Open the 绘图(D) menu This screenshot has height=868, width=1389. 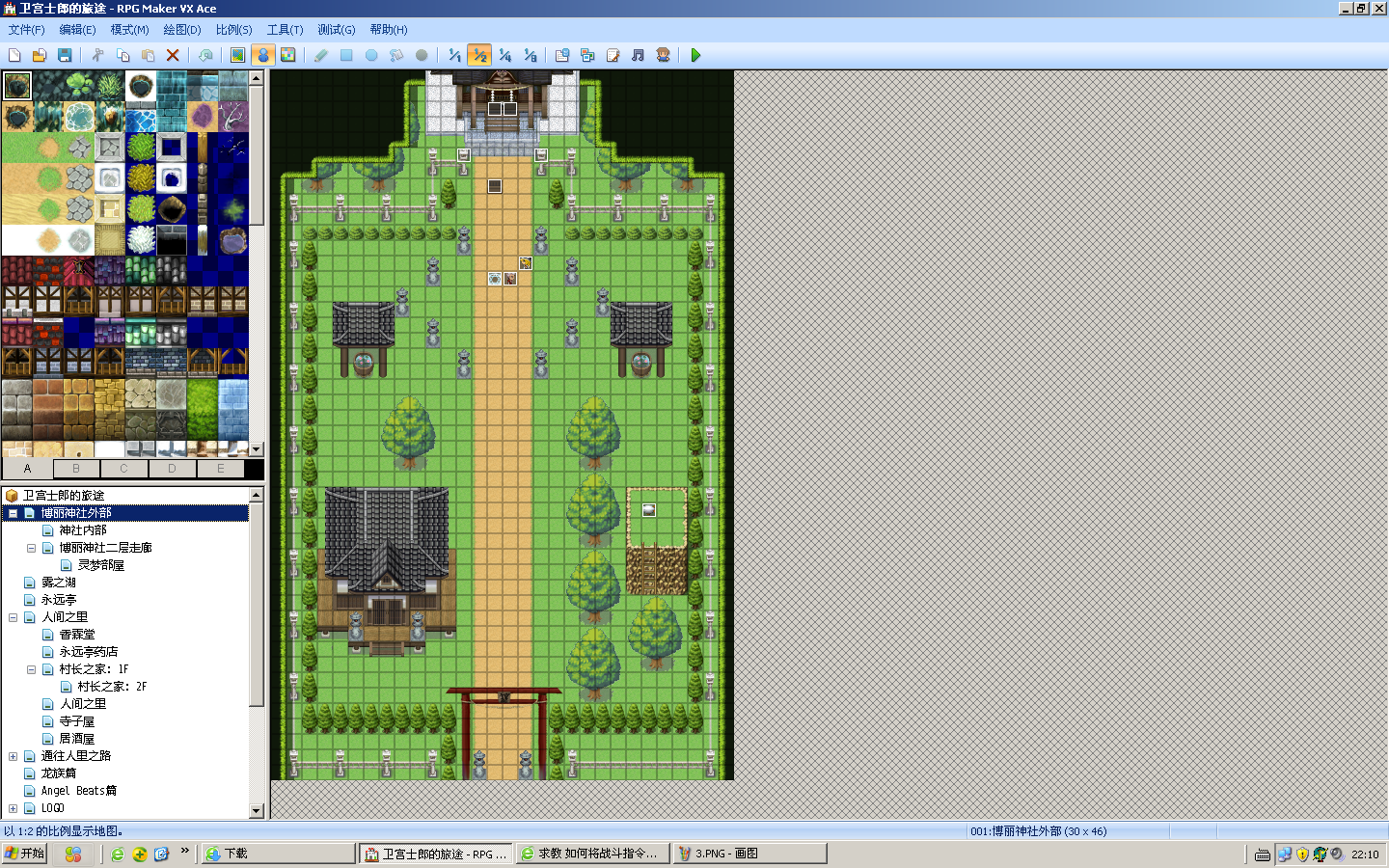pyautogui.click(x=181, y=30)
